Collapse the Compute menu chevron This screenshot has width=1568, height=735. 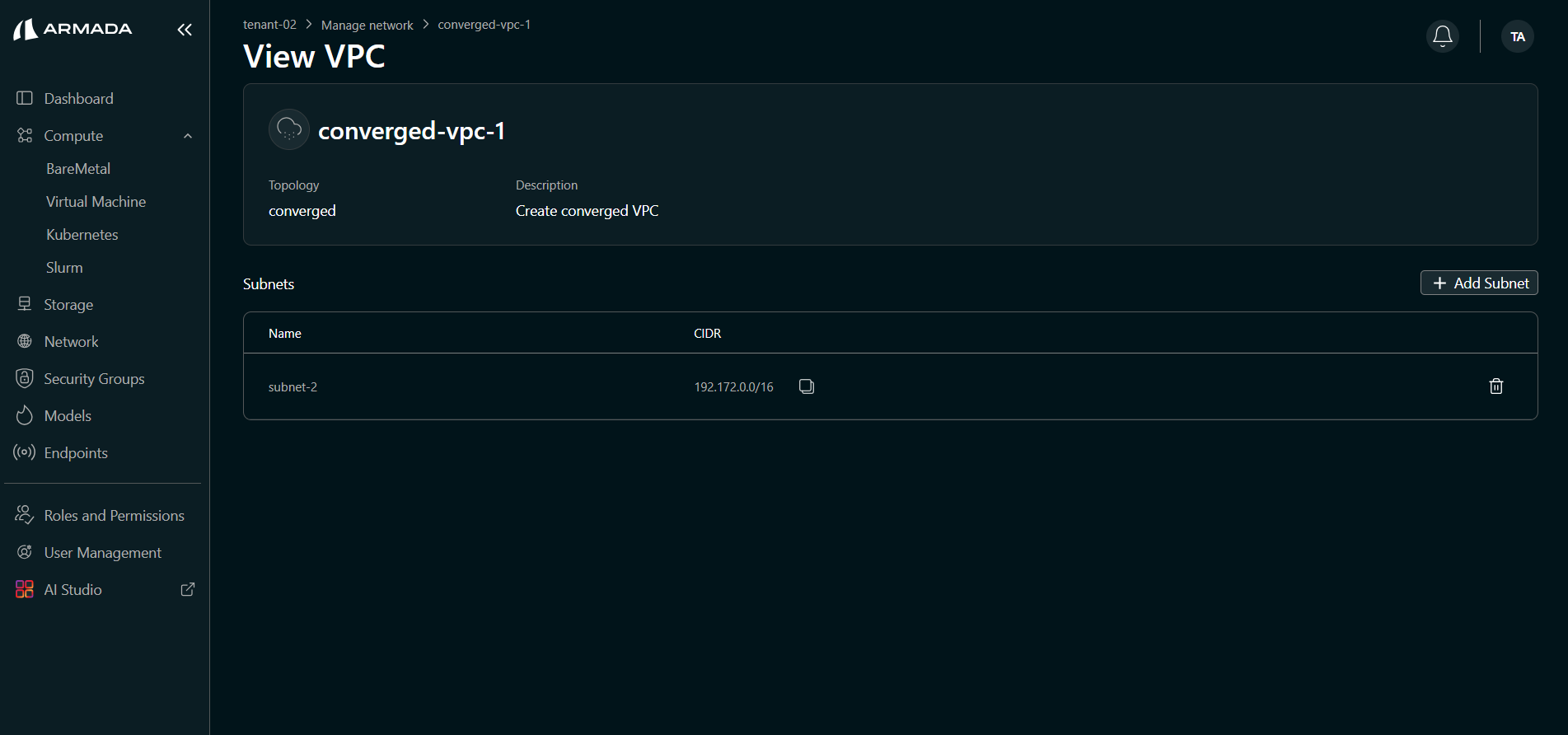coord(188,136)
